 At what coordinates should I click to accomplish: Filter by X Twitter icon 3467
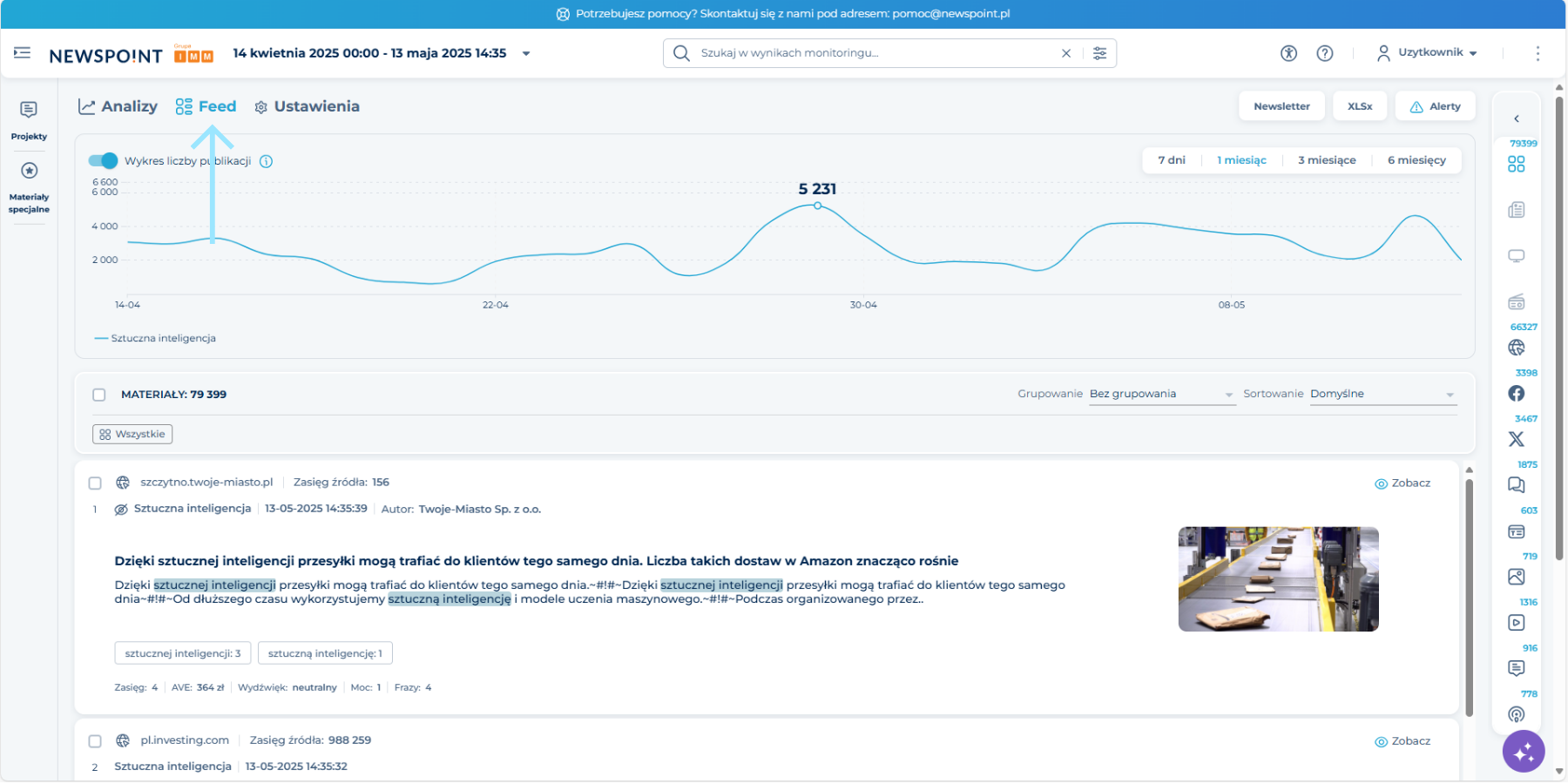pos(1517,439)
